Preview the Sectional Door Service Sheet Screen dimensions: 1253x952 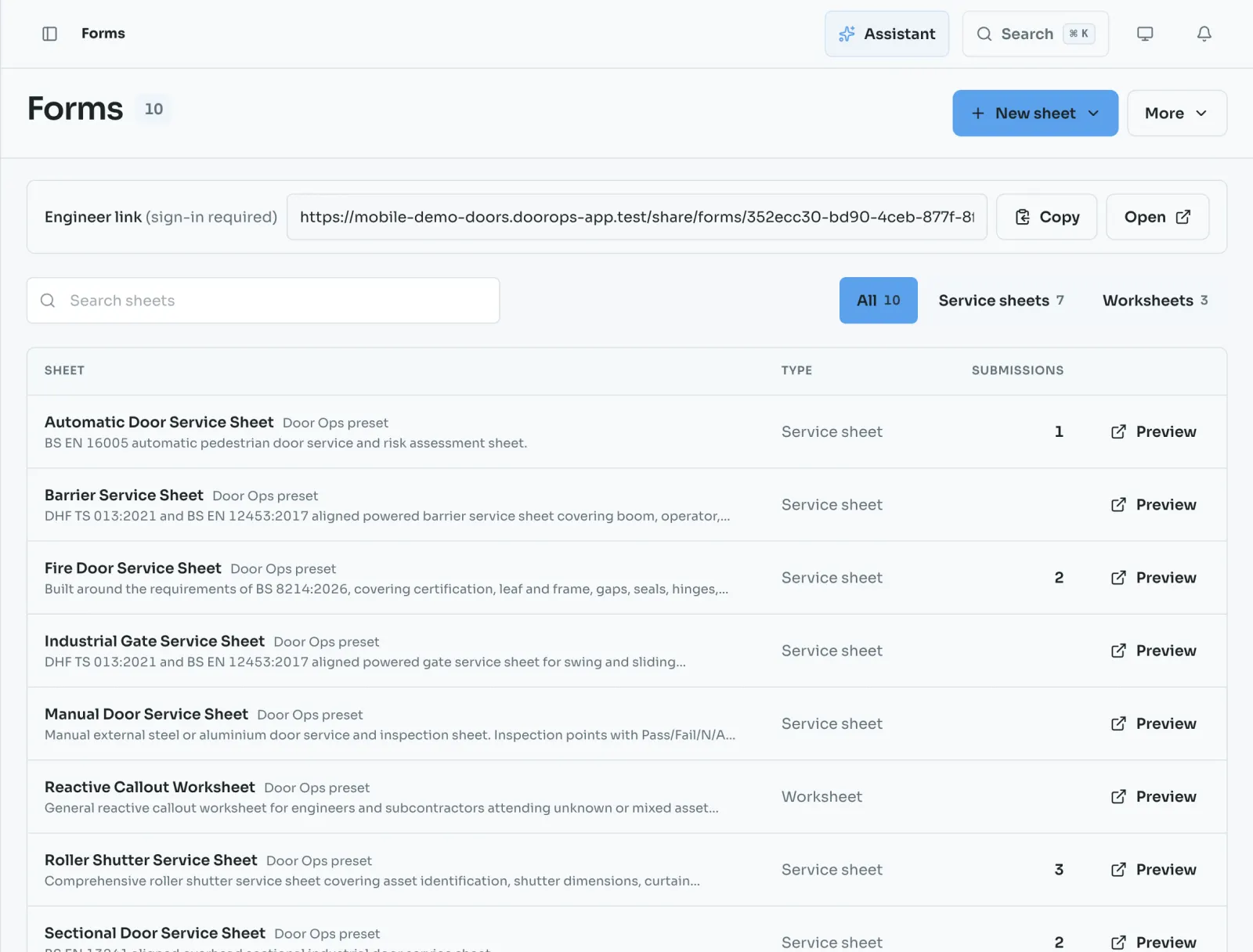[x=1154, y=942]
